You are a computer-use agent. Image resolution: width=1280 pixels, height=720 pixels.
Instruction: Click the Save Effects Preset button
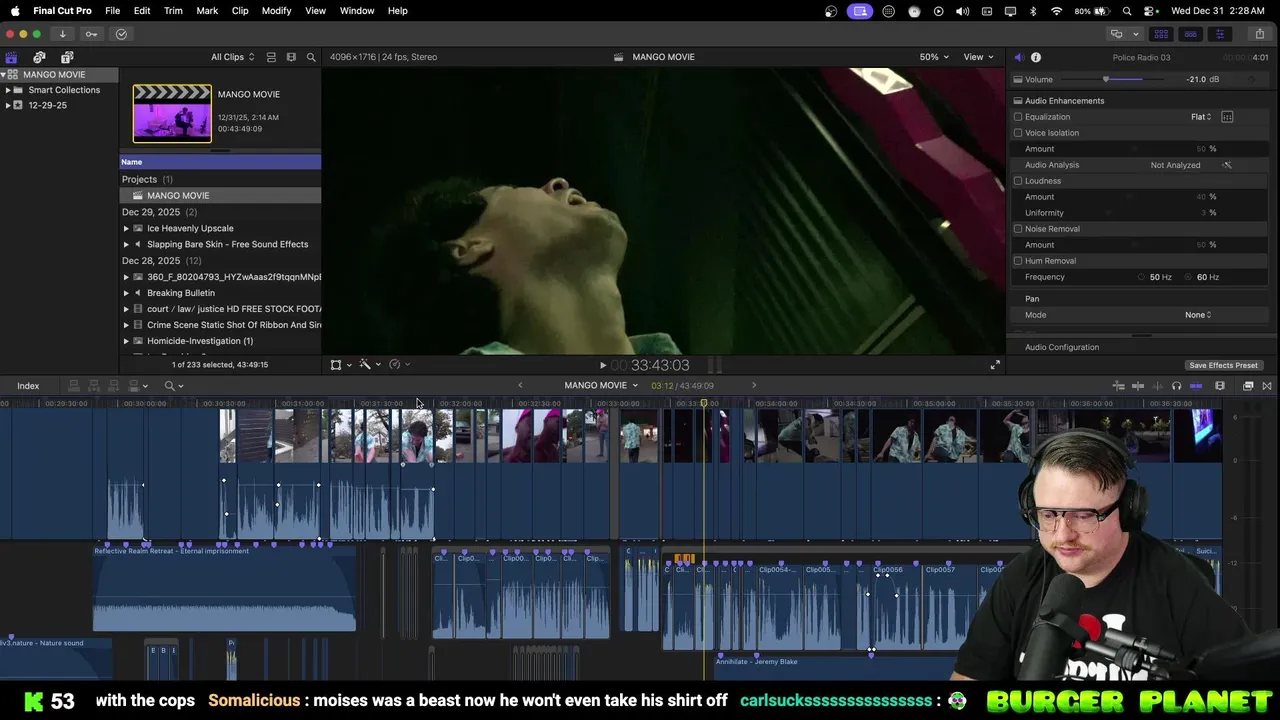point(1223,366)
